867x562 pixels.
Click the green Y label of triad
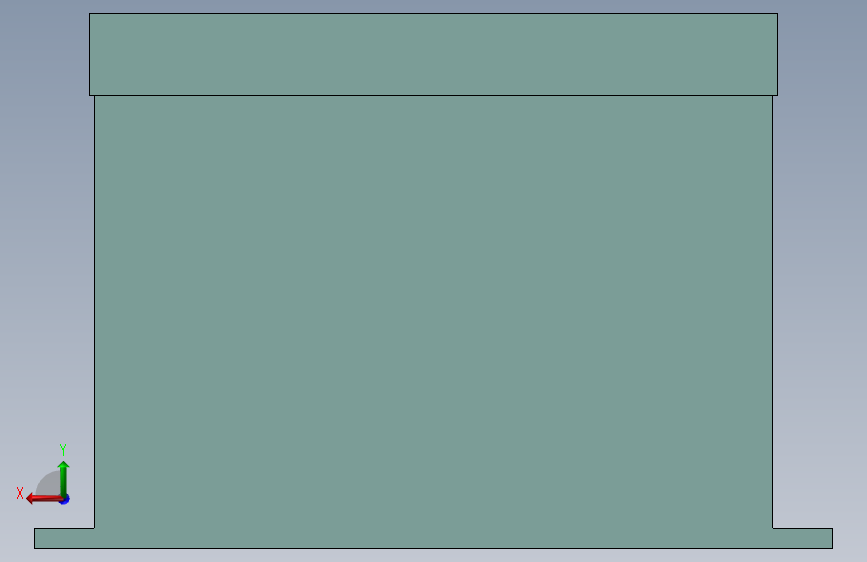[x=63, y=450]
